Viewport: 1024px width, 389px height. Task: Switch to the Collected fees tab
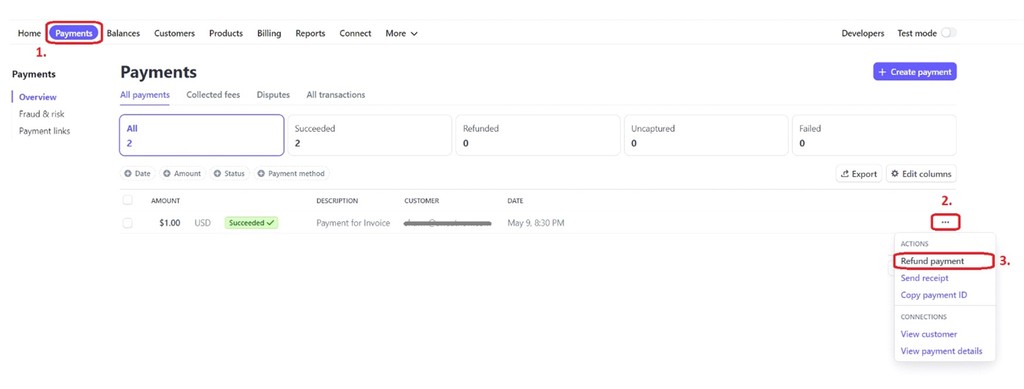point(213,95)
